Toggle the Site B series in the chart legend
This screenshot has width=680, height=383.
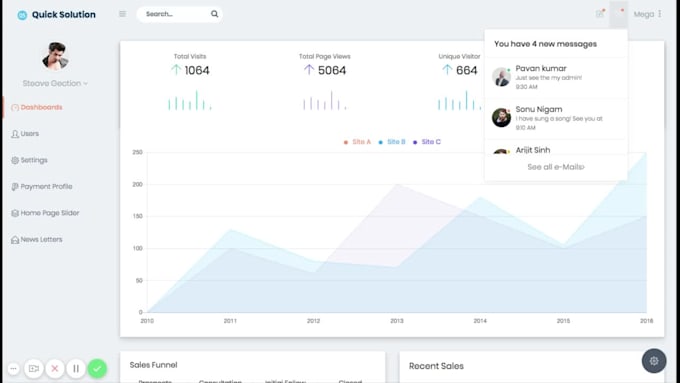pyautogui.click(x=392, y=142)
